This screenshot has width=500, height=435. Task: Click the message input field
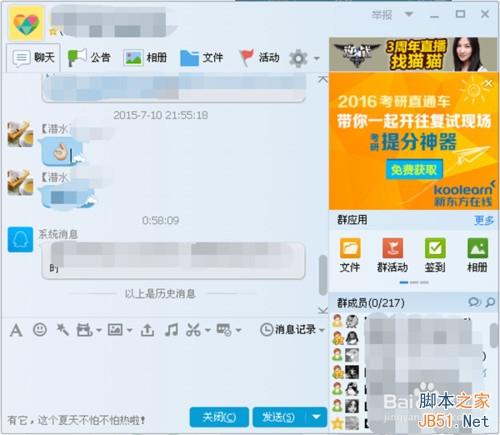pos(165,372)
